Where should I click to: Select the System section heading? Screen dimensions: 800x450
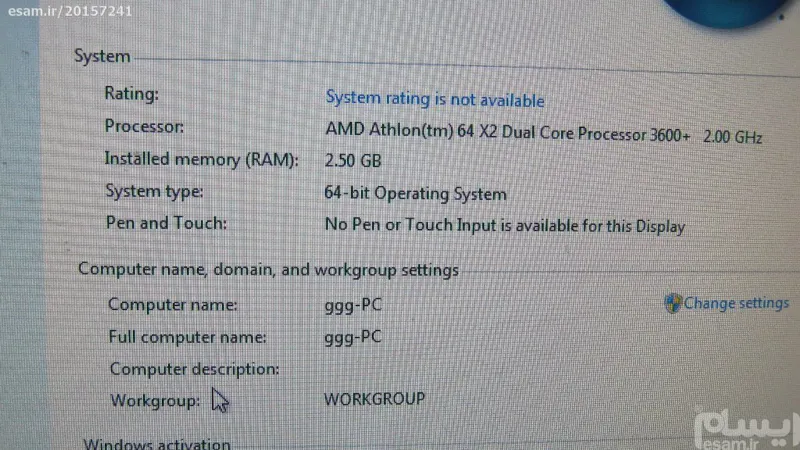102,56
